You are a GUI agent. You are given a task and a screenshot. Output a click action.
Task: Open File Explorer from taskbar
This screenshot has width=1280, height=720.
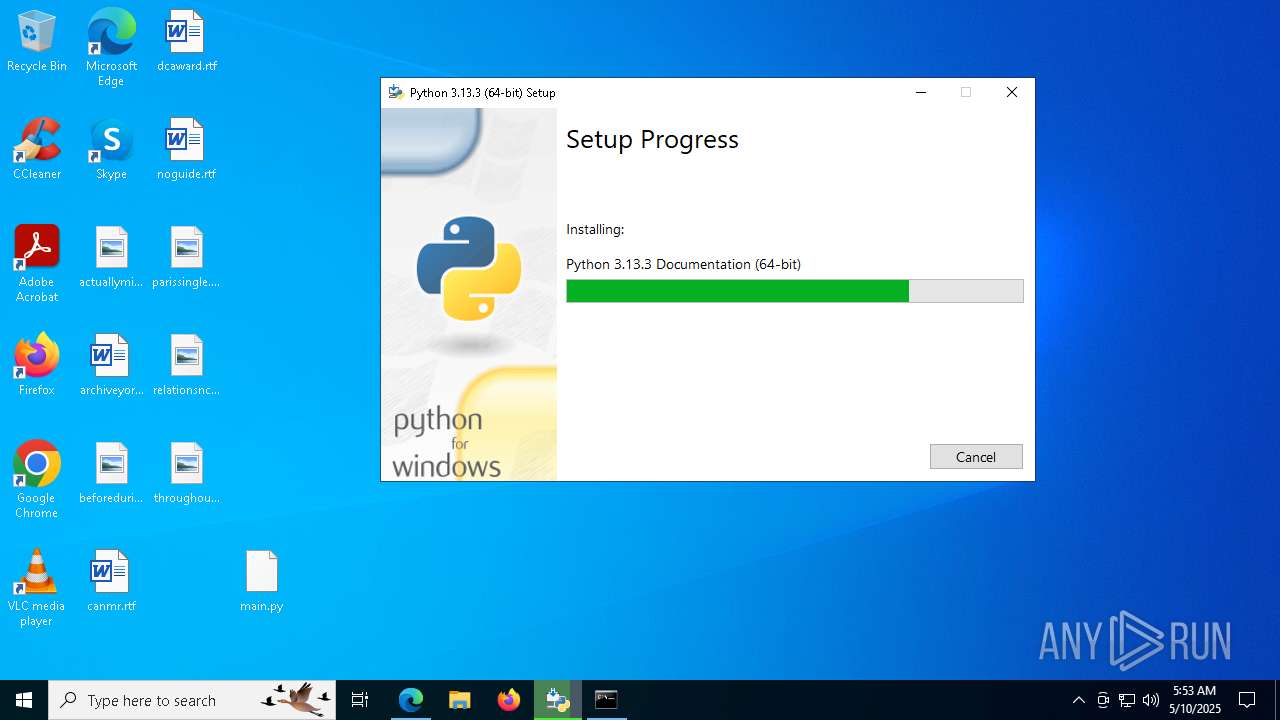click(459, 700)
